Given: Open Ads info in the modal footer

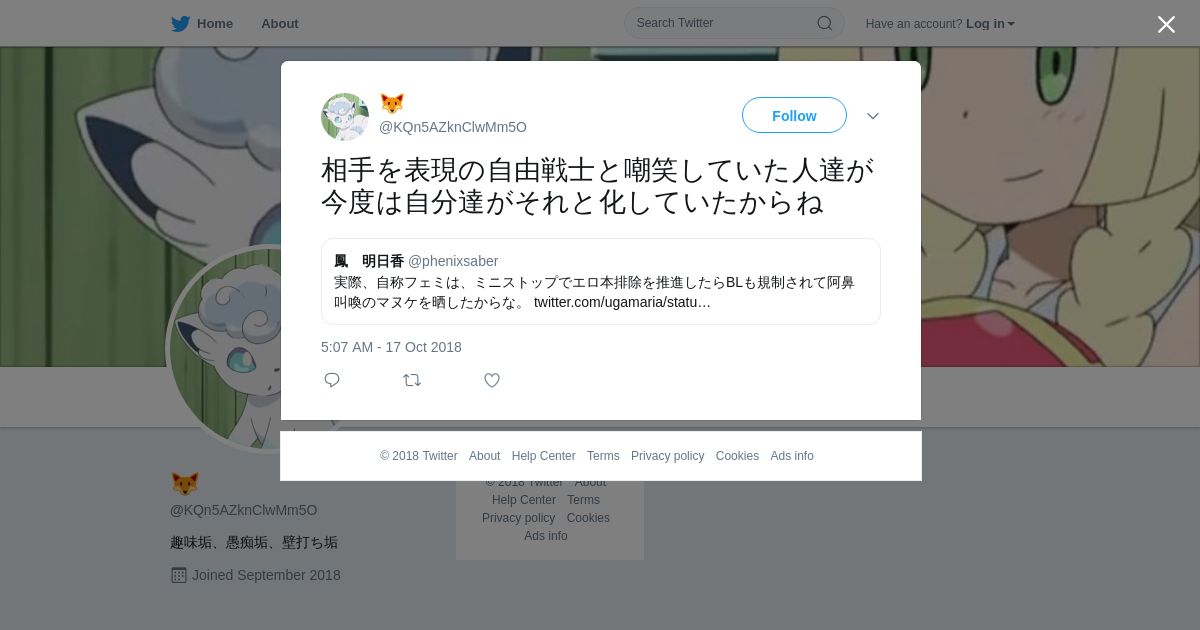Looking at the screenshot, I should pos(792,456).
